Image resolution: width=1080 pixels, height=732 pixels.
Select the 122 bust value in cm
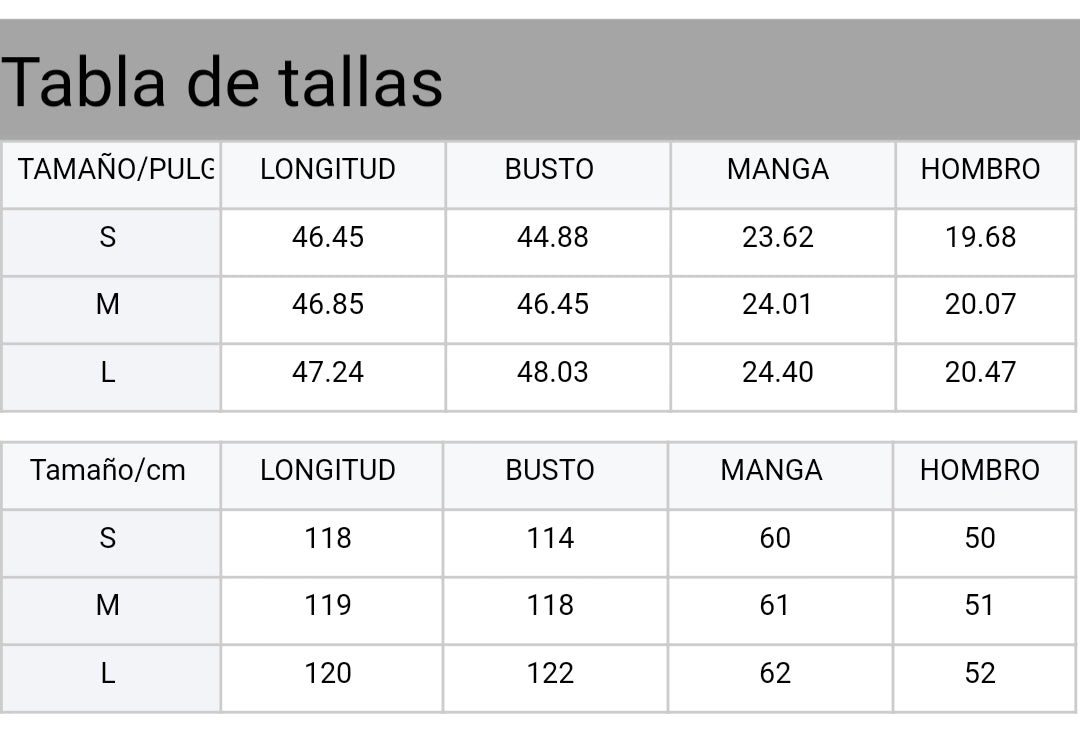pyautogui.click(x=550, y=673)
